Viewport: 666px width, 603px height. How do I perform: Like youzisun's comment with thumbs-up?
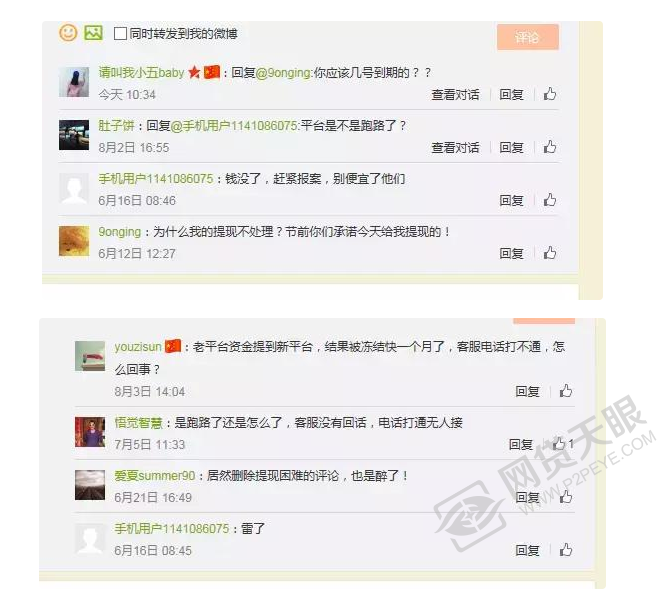click(566, 391)
